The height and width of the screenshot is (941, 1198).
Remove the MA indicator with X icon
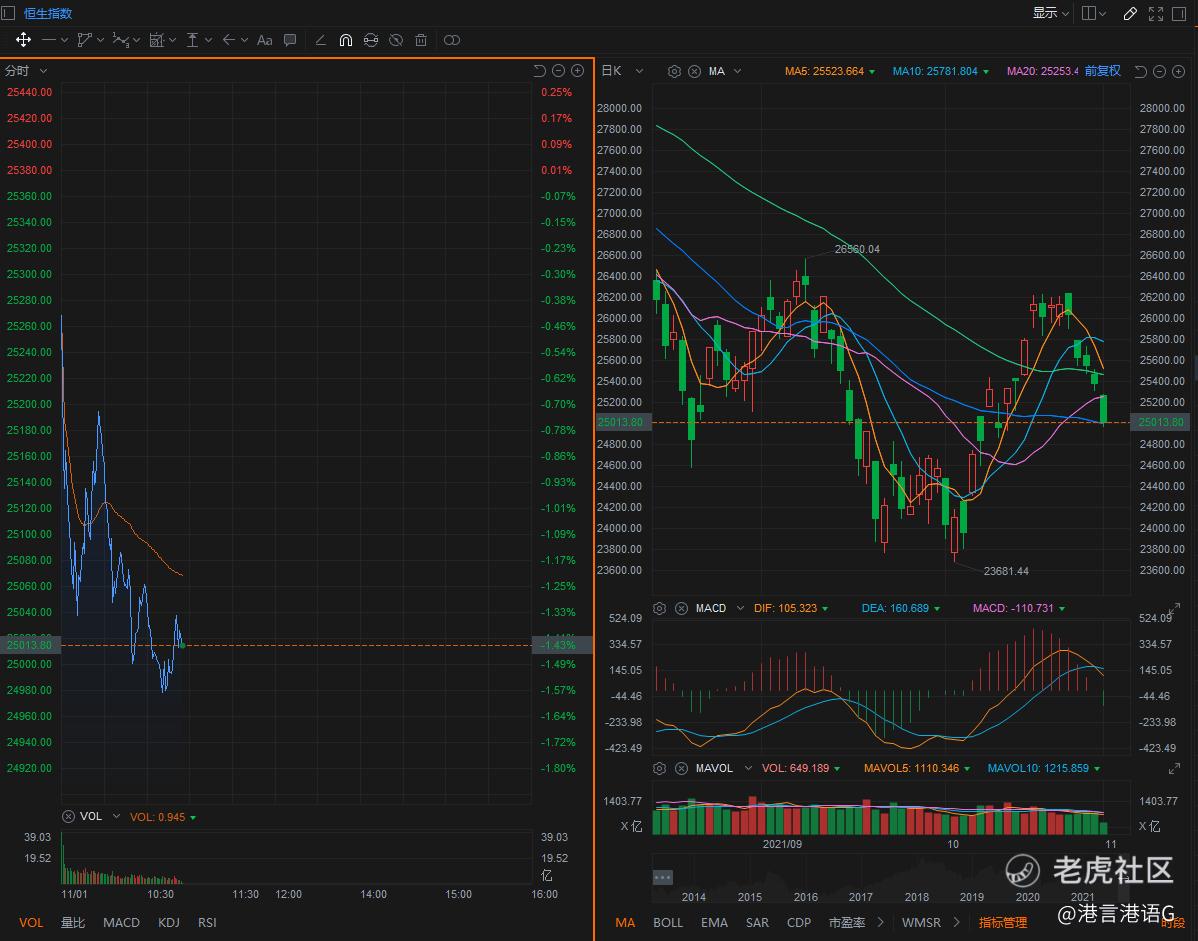coord(694,71)
